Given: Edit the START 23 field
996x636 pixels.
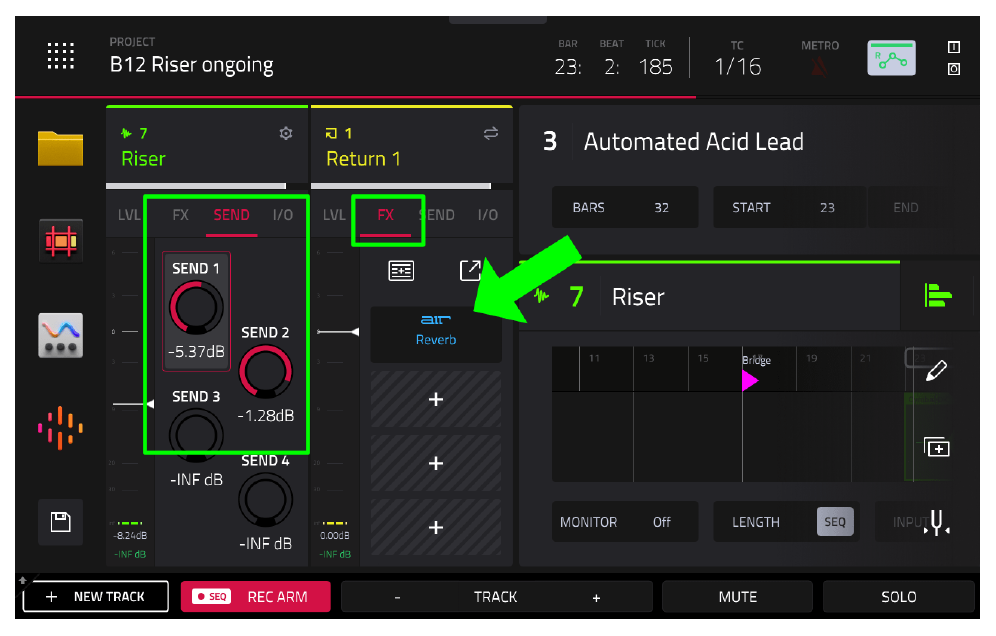Looking at the screenshot, I should [x=789, y=207].
